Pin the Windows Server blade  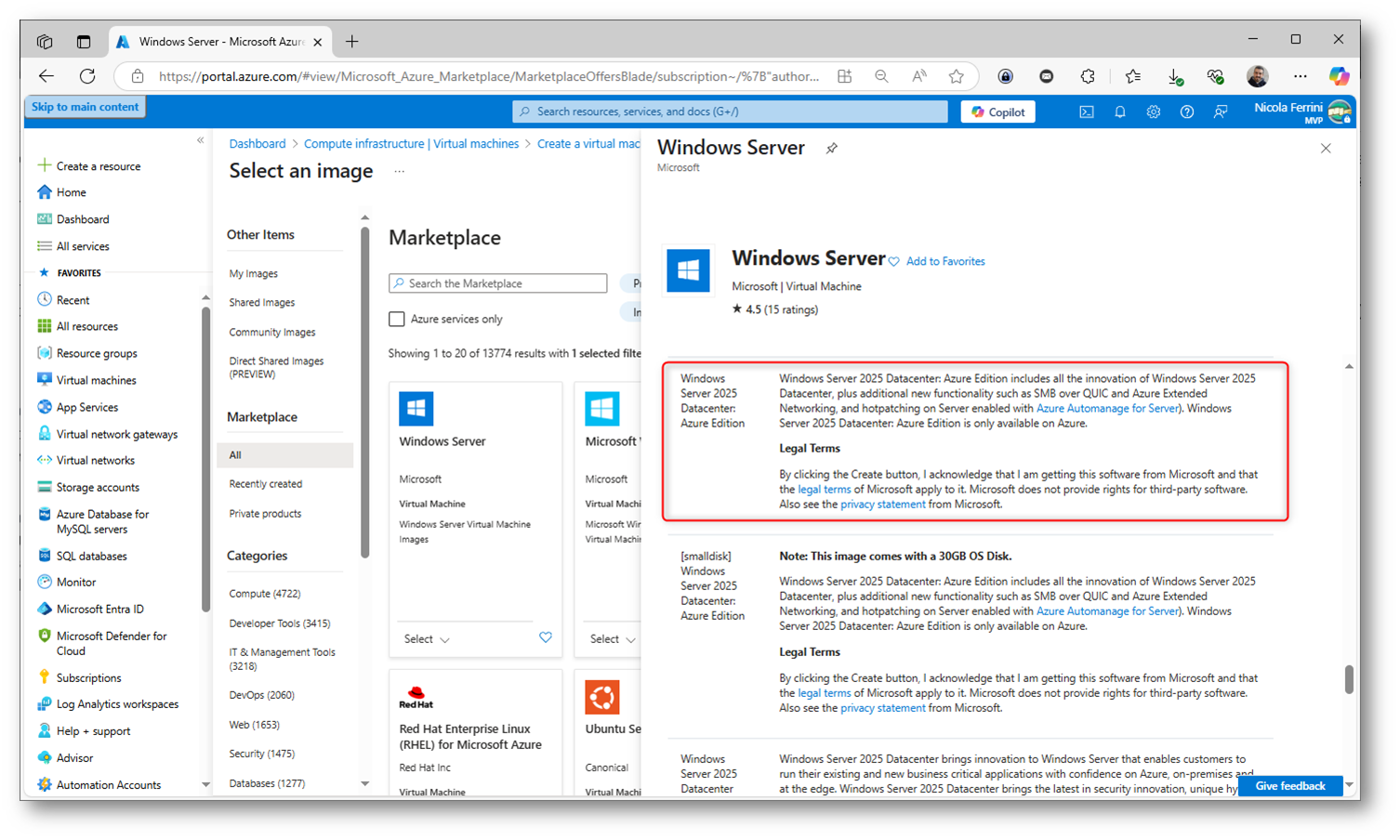pos(831,149)
